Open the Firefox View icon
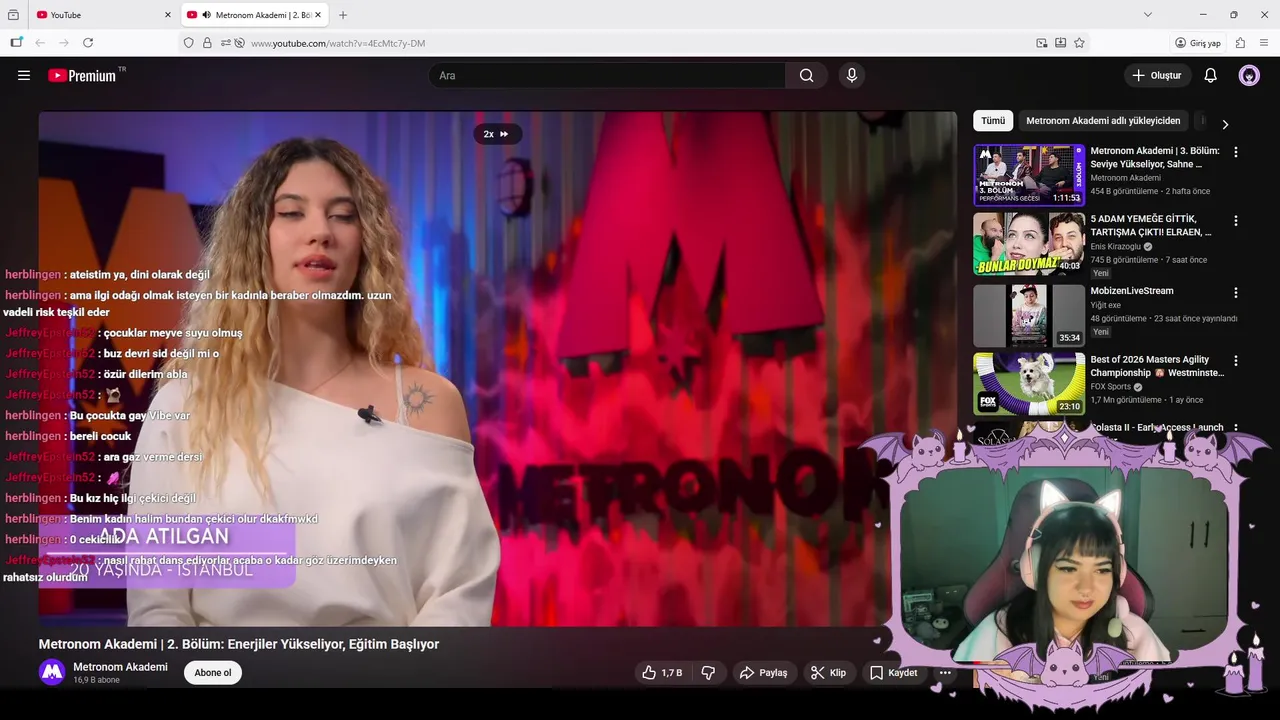This screenshot has width=1280, height=720. 13,15
